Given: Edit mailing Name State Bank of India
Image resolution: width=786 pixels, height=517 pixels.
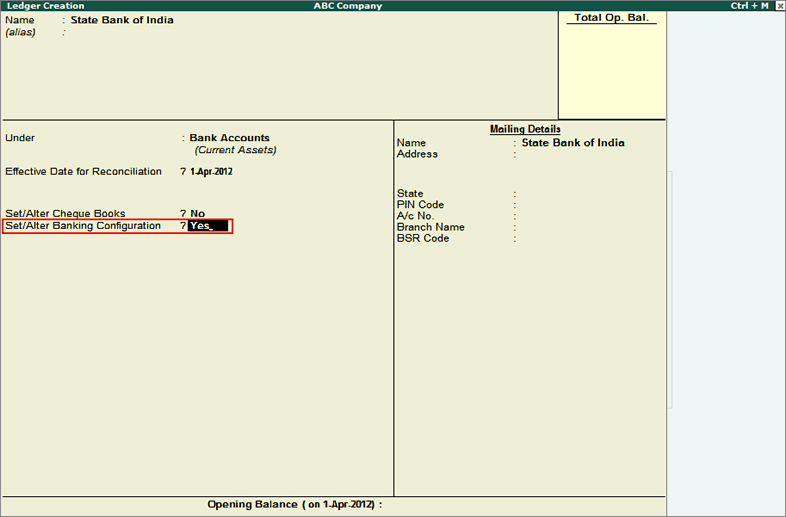Looking at the screenshot, I should (573, 143).
